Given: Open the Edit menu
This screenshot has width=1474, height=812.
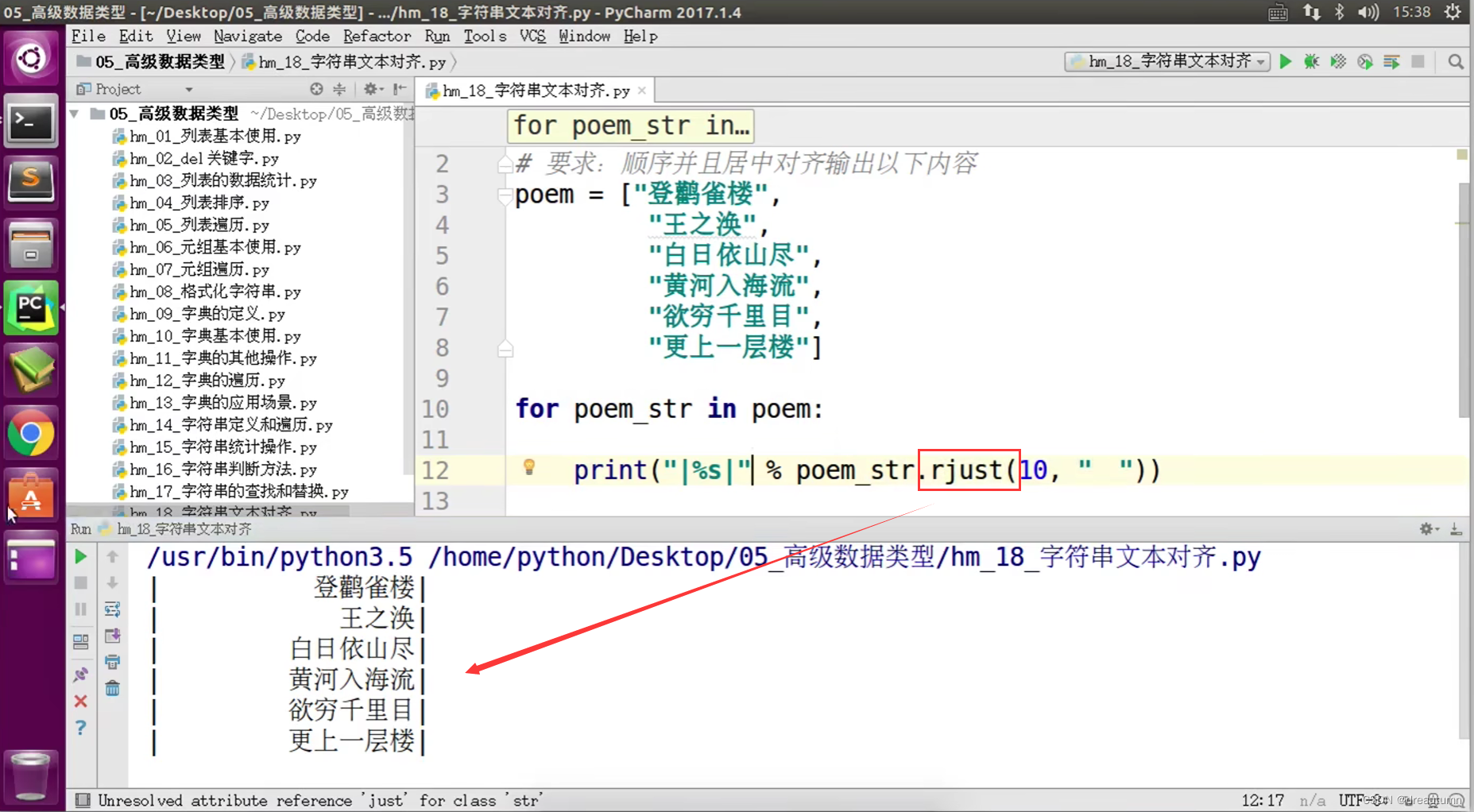Looking at the screenshot, I should [x=136, y=36].
